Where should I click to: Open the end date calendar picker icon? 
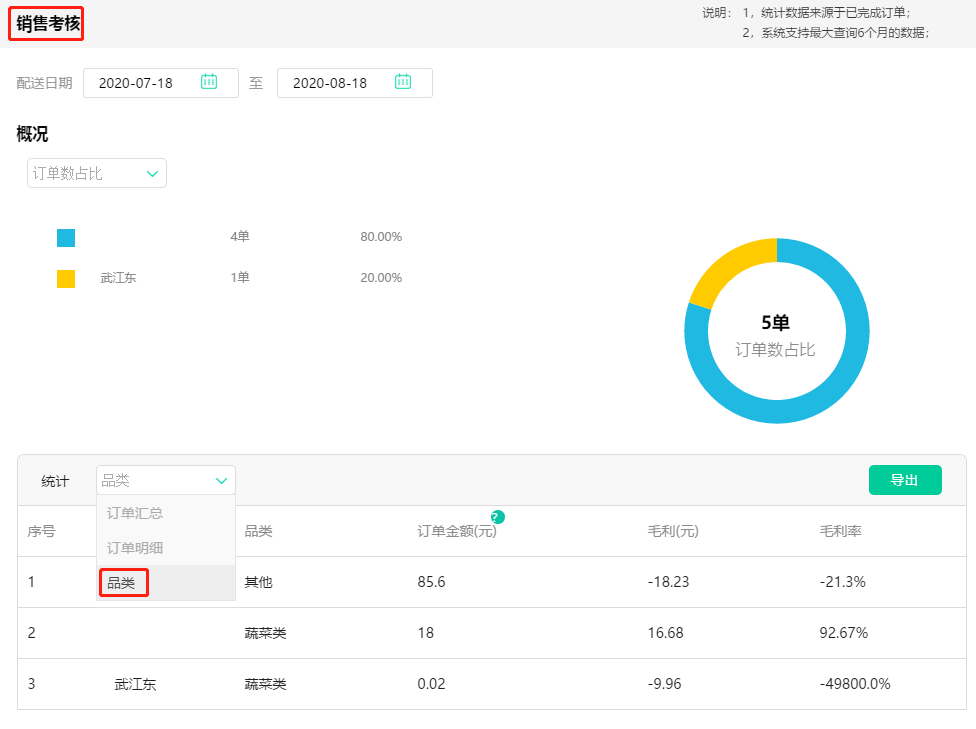point(403,83)
